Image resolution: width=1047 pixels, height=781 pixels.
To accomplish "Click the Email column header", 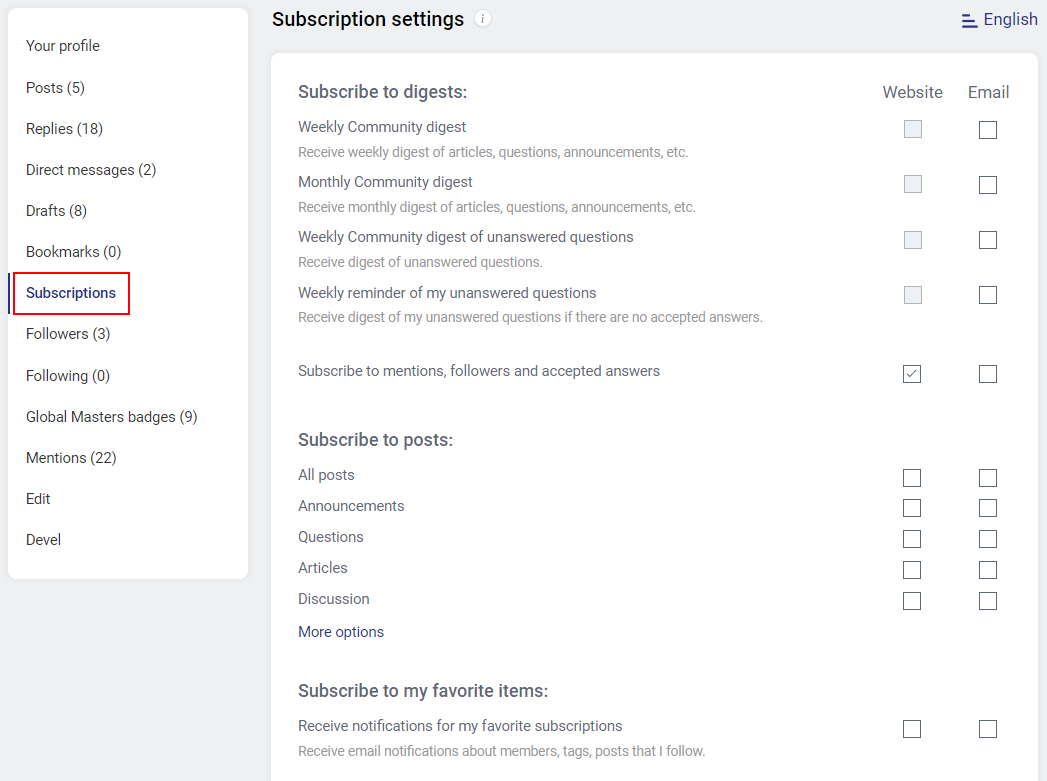I will click(x=988, y=92).
